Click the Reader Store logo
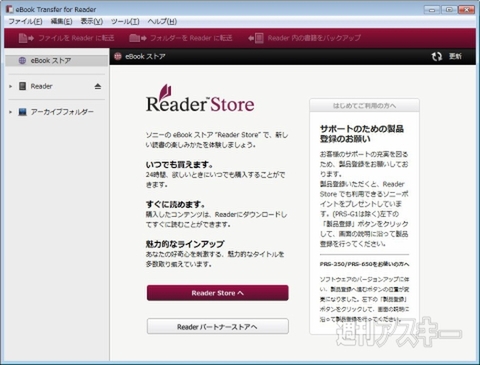This screenshot has height=365, width=480. (x=200, y=99)
